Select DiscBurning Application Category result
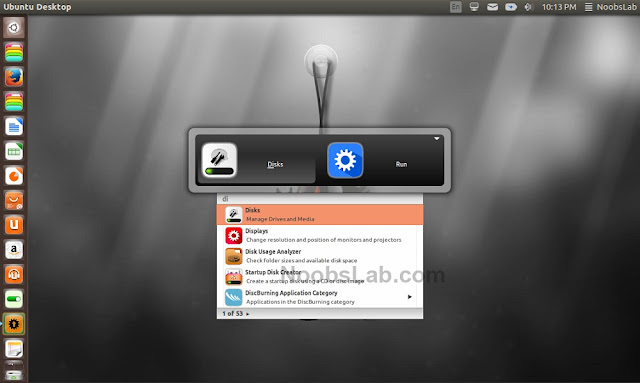The width and height of the screenshot is (640, 383). (x=320, y=297)
